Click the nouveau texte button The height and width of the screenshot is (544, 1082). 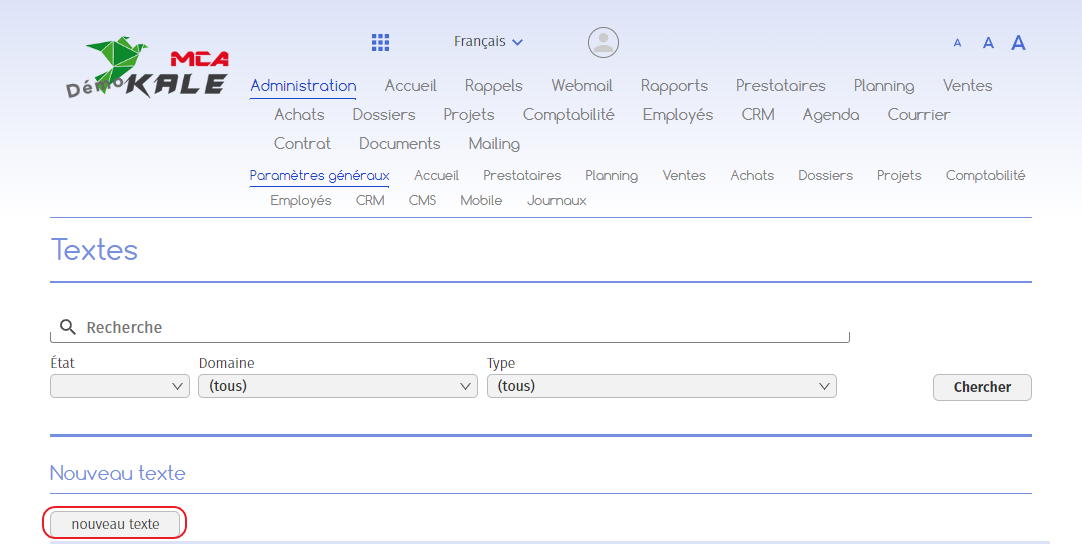coord(116,524)
